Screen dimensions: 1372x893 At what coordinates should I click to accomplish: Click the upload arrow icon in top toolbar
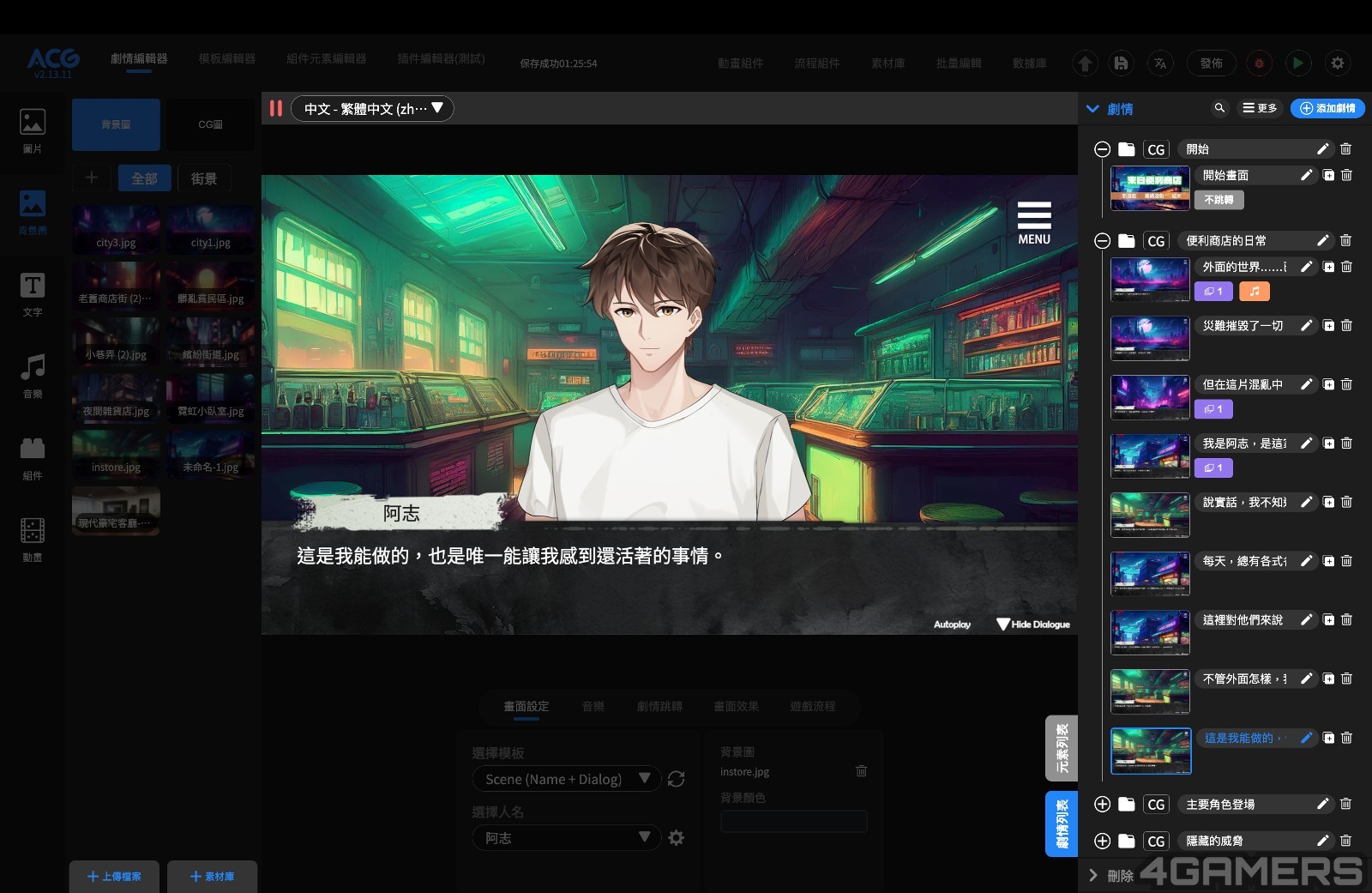1085,63
